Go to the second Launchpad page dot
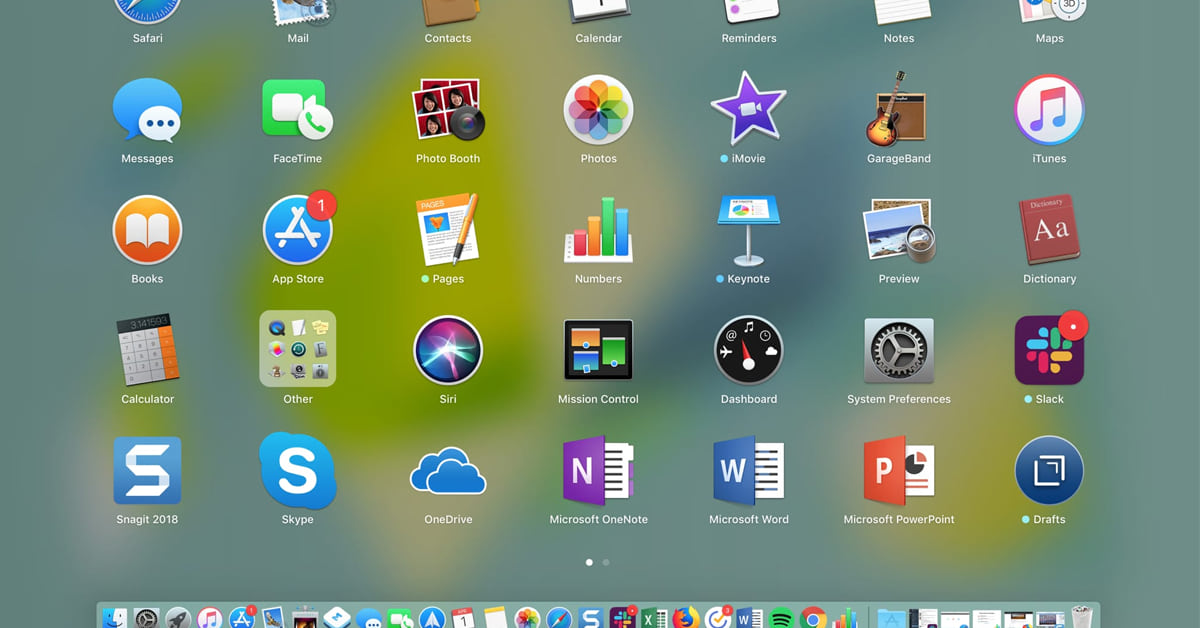The width and height of the screenshot is (1200, 628). click(x=606, y=562)
